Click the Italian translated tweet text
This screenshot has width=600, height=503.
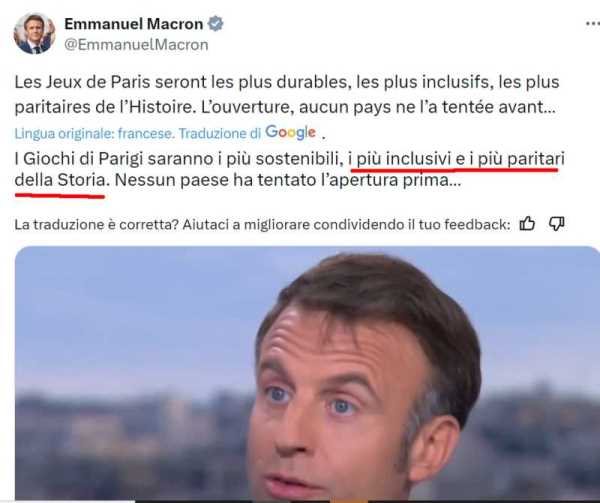[x=290, y=169]
